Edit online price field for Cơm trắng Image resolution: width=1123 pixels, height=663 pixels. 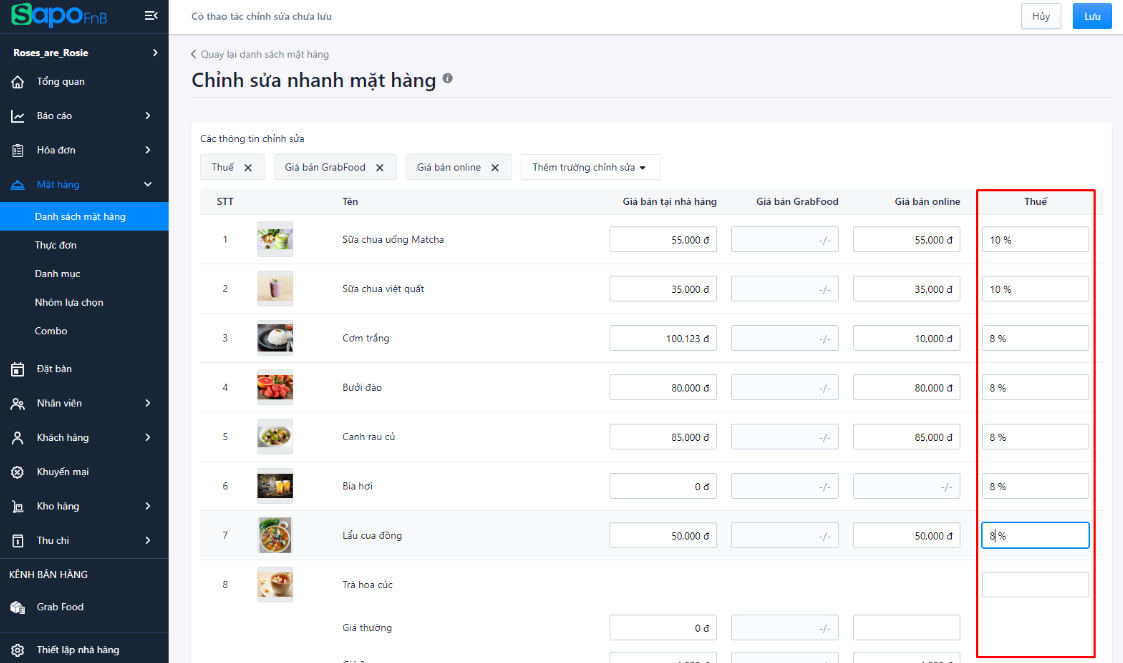tap(907, 338)
